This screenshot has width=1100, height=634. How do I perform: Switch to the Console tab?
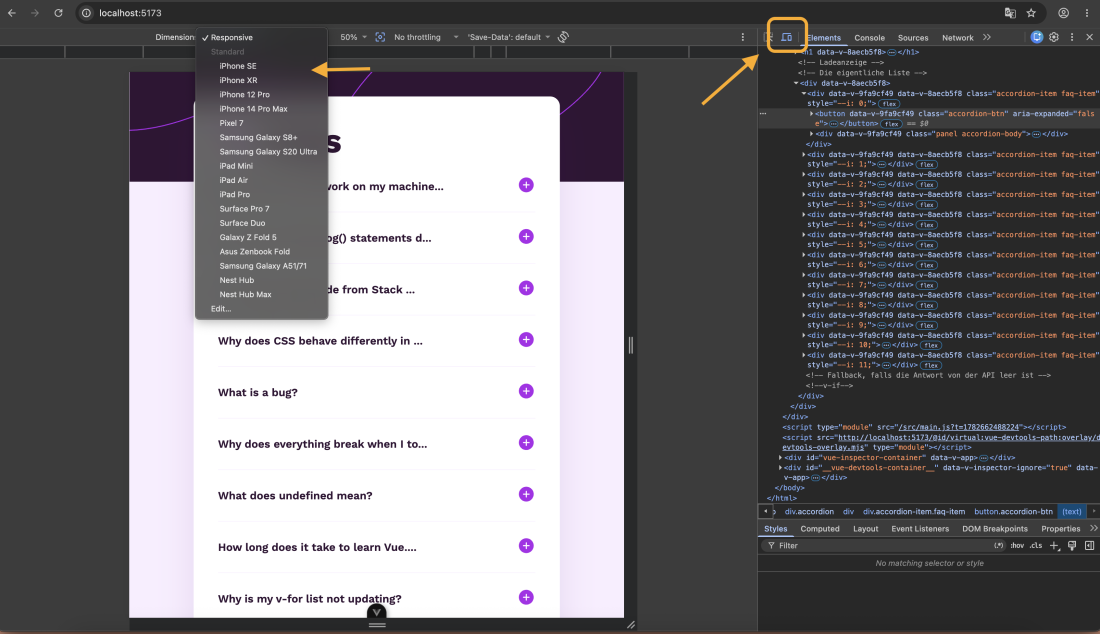(869, 38)
